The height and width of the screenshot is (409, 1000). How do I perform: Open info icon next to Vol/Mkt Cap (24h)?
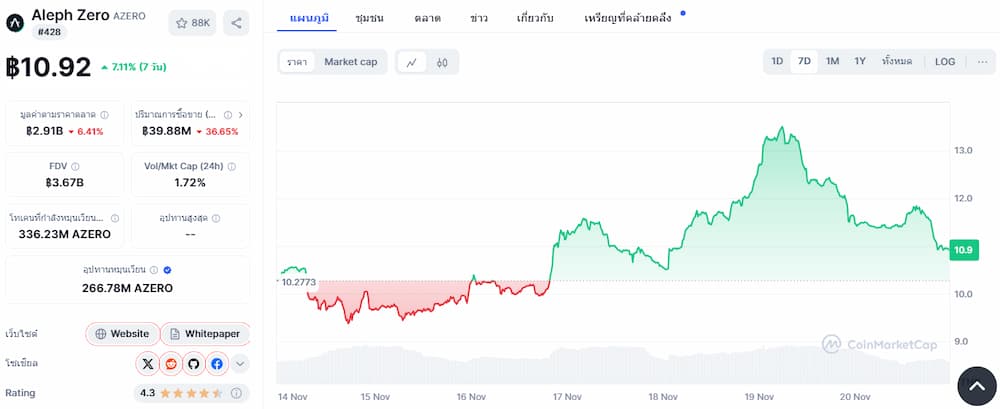click(x=232, y=167)
